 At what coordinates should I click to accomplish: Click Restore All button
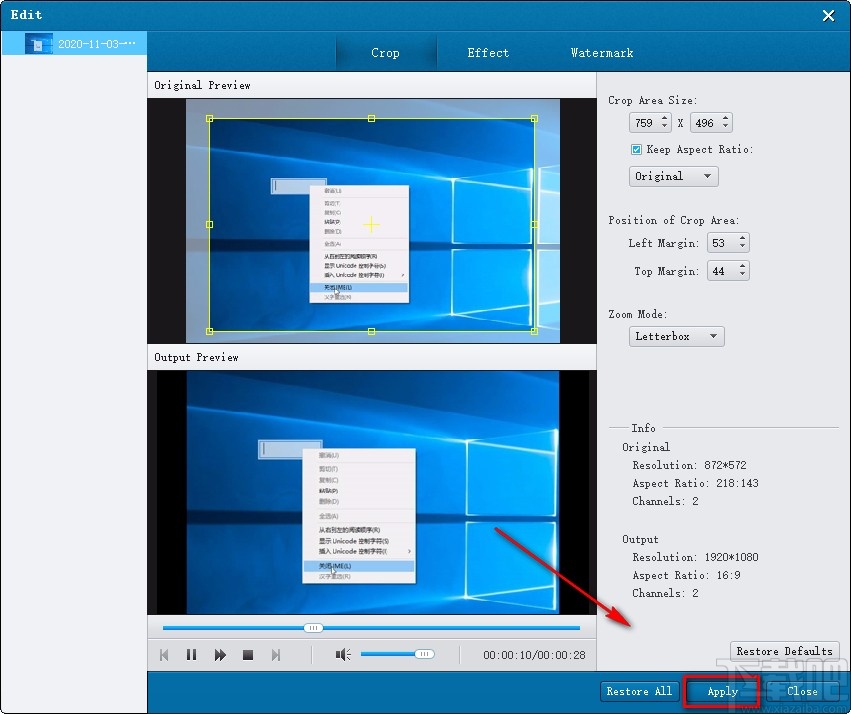tap(639, 691)
